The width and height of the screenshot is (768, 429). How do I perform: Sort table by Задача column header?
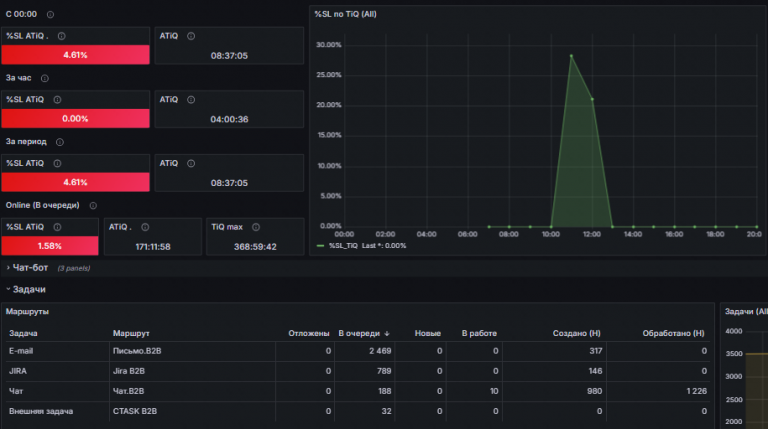[x=23, y=333]
